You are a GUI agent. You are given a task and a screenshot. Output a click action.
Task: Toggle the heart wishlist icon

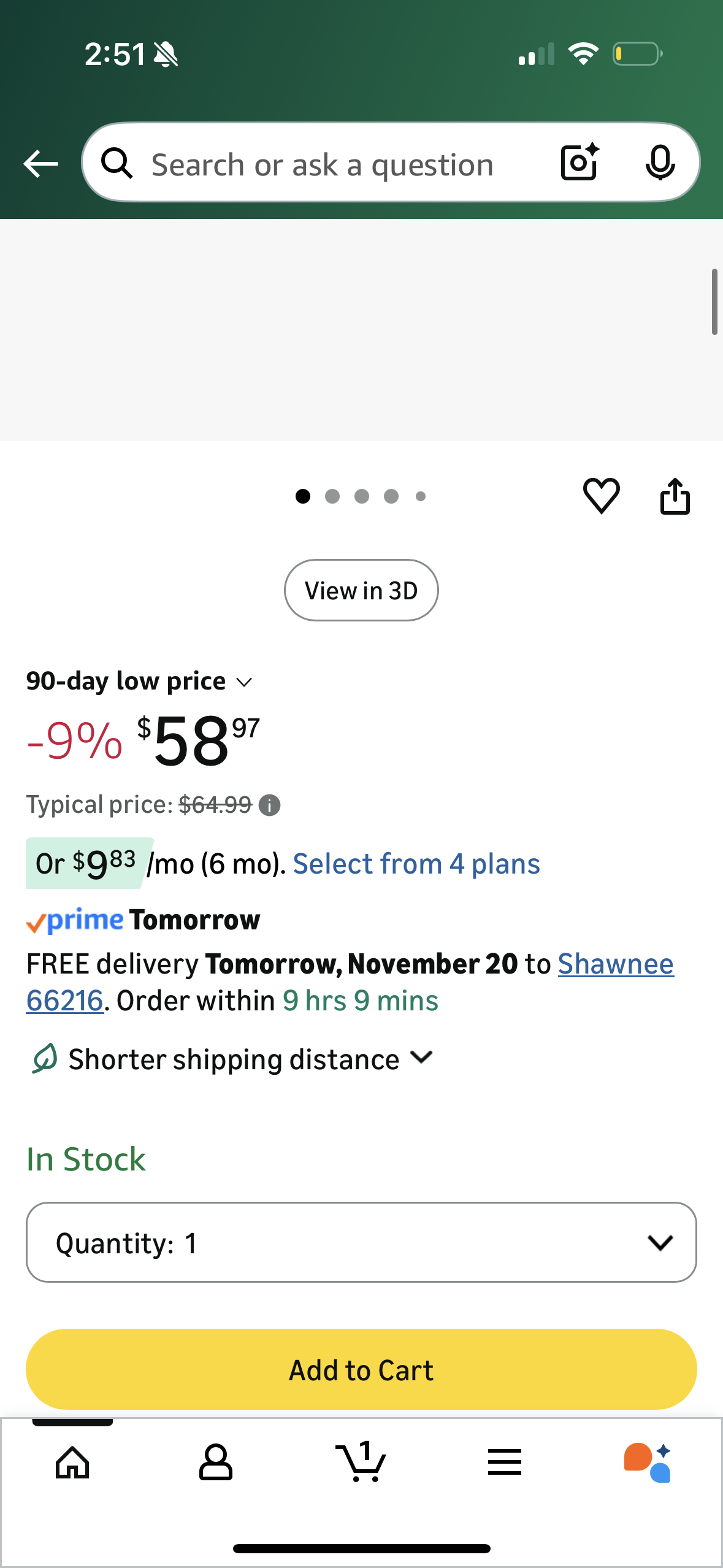(x=601, y=496)
